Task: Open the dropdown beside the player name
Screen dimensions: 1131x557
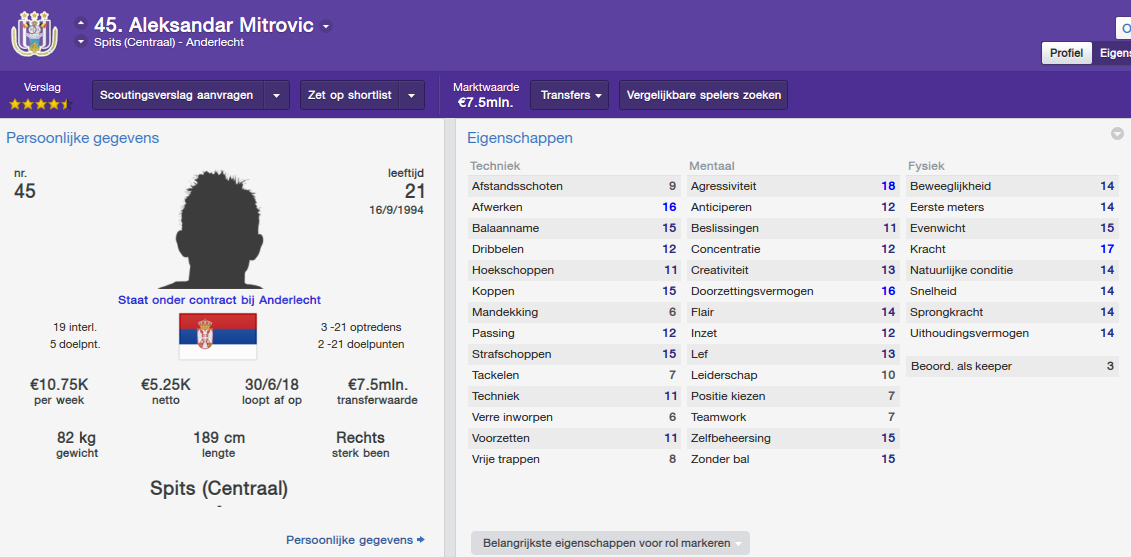Action: pyautogui.click(x=326, y=26)
